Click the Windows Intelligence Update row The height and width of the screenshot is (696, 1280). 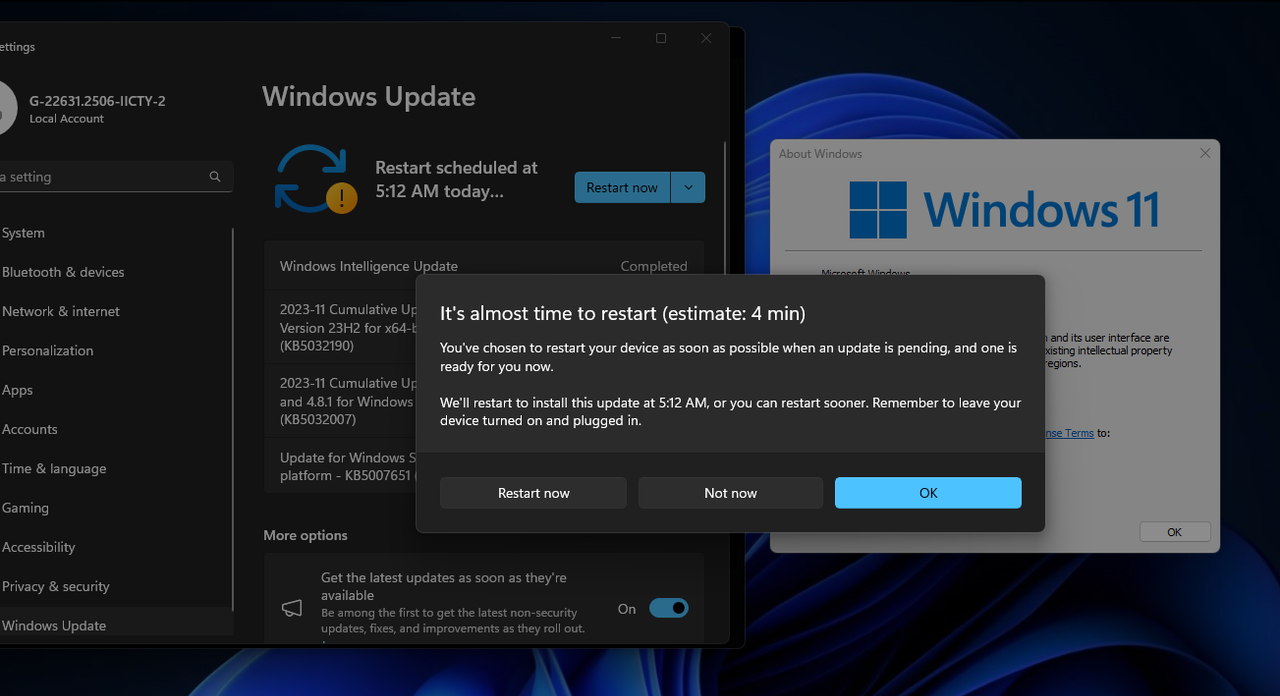pyautogui.click(x=484, y=266)
